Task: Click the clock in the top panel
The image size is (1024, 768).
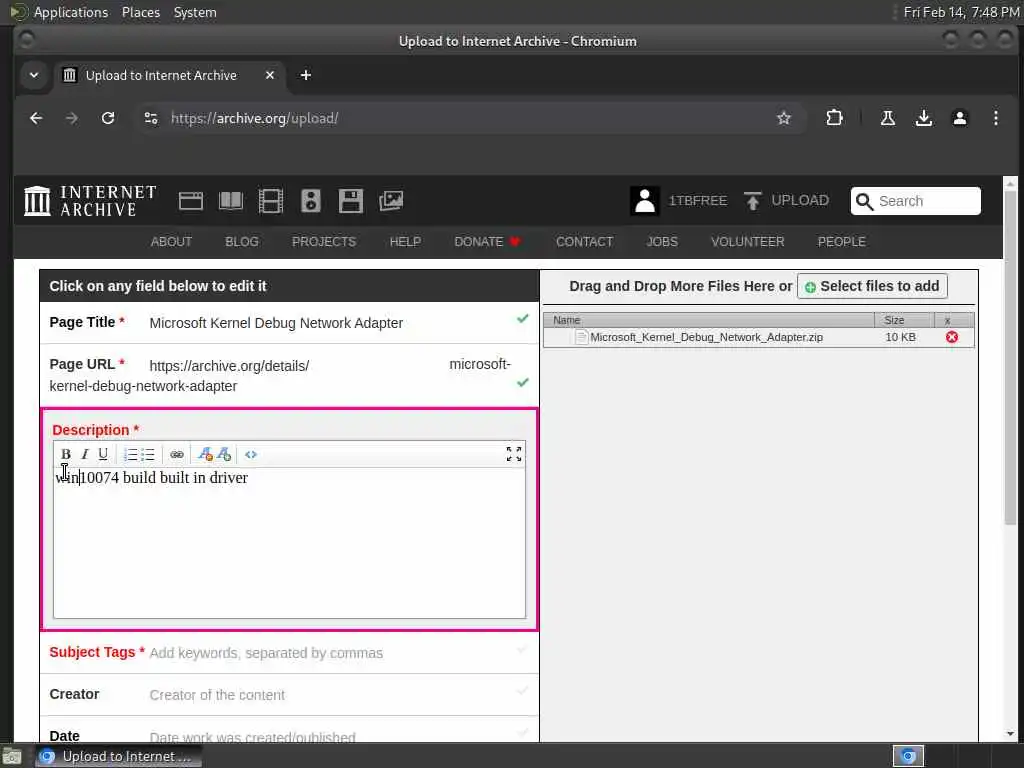Action: pos(961,12)
